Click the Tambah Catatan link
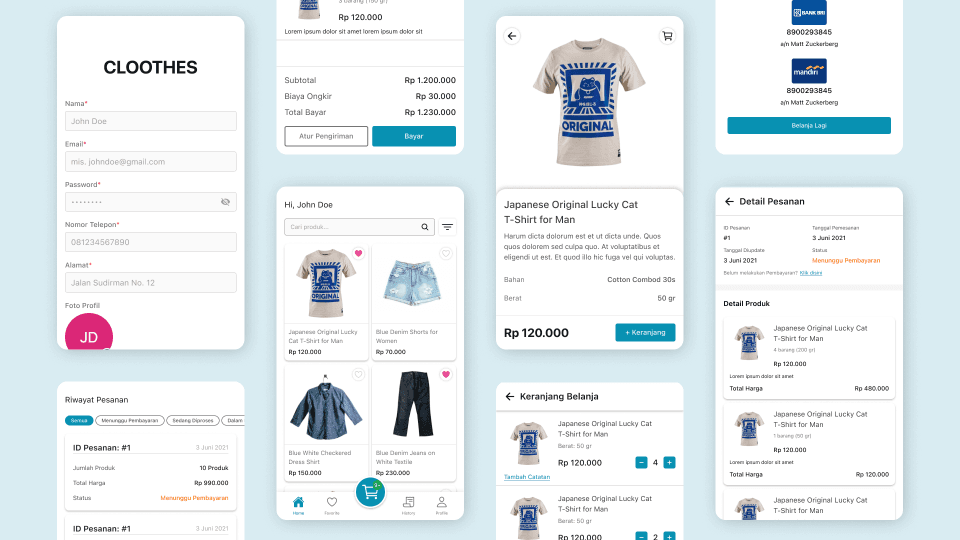The width and height of the screenshot is (960, 540). point(527,477)
